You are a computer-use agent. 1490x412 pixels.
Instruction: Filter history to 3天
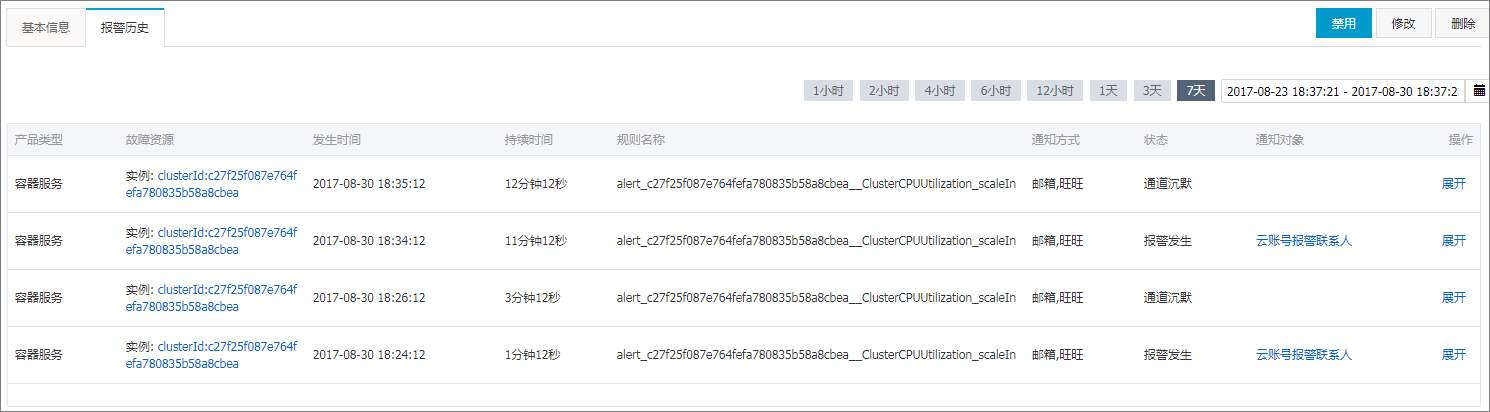[x=1152, y=91]
